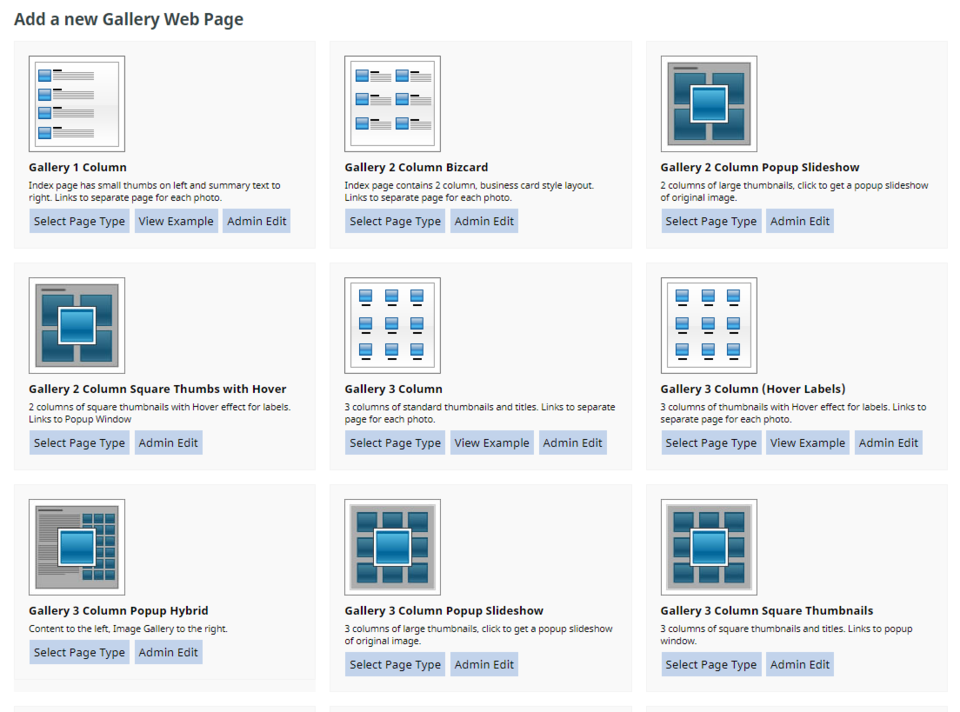Open Admin Edit for Gallery 3 Column Square Thumbnails
This screenshot has height=712, width=960.
[x=800, y=665]
